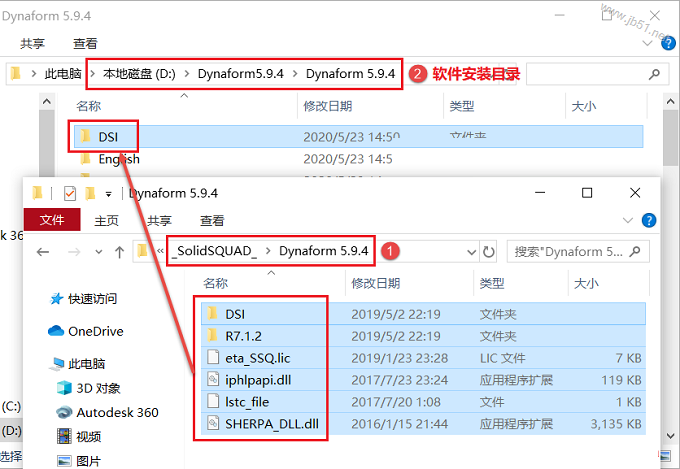Open Customize Quick Access Toolbar dropdown

pos(108,194)
